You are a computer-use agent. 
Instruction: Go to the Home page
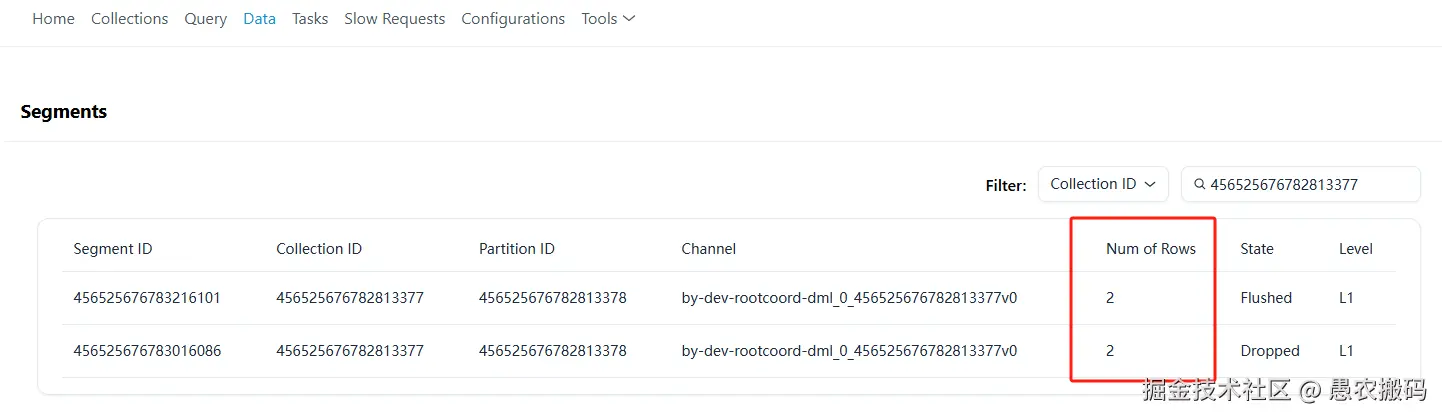tap(53, 19)
